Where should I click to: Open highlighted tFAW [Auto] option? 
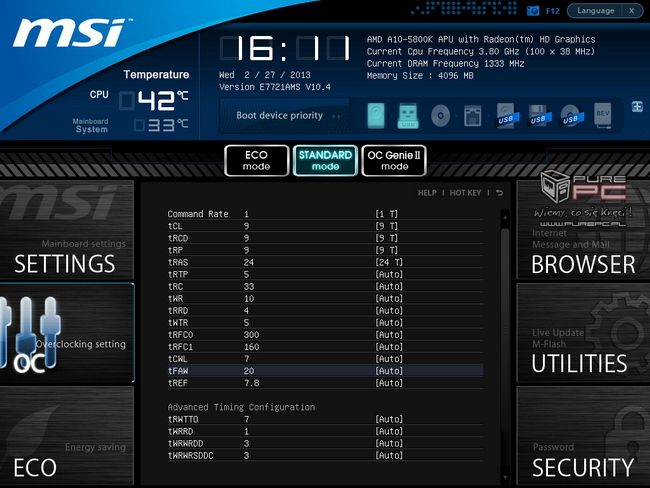(389, 371)
